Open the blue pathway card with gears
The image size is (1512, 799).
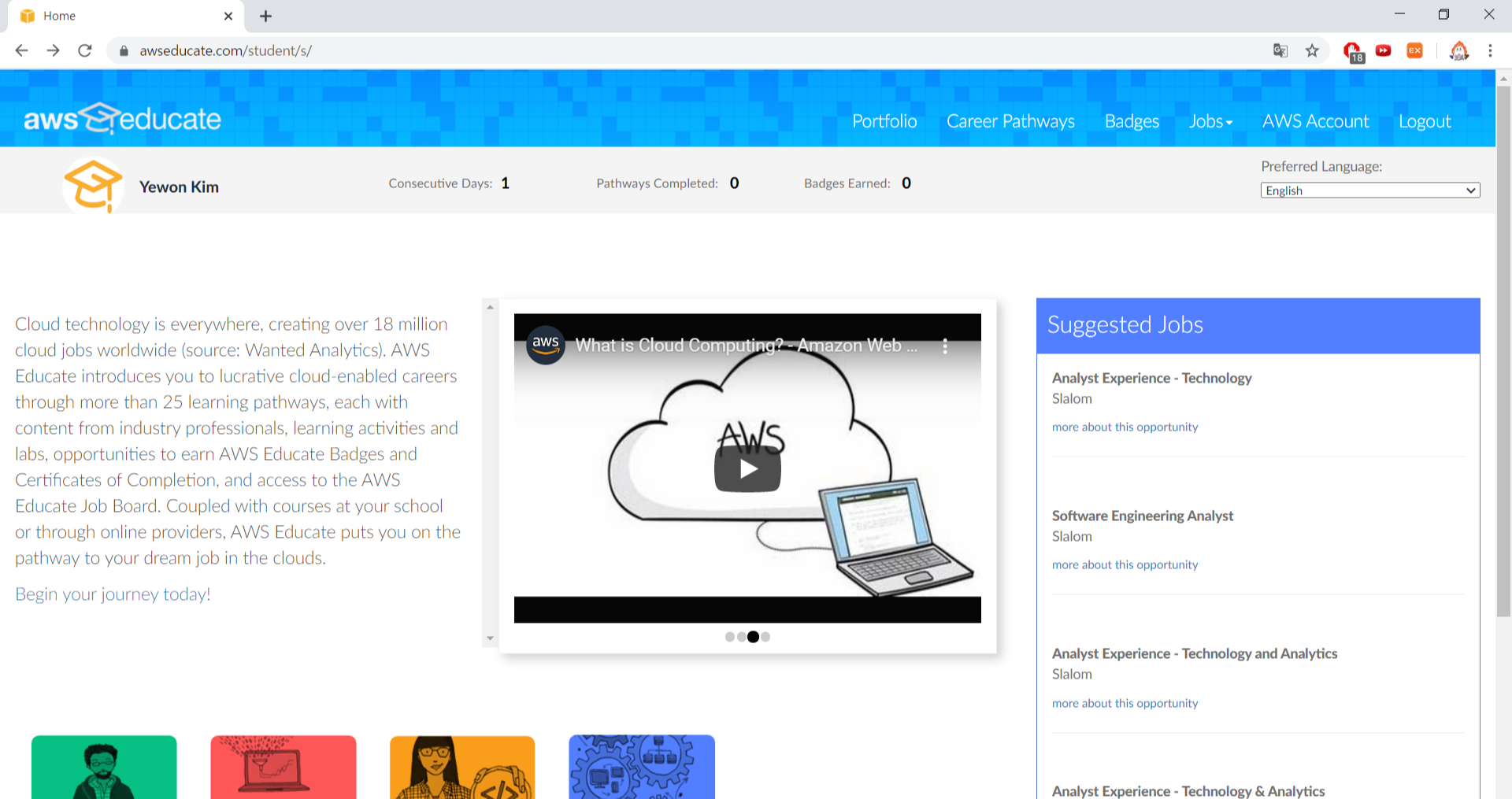642,767
